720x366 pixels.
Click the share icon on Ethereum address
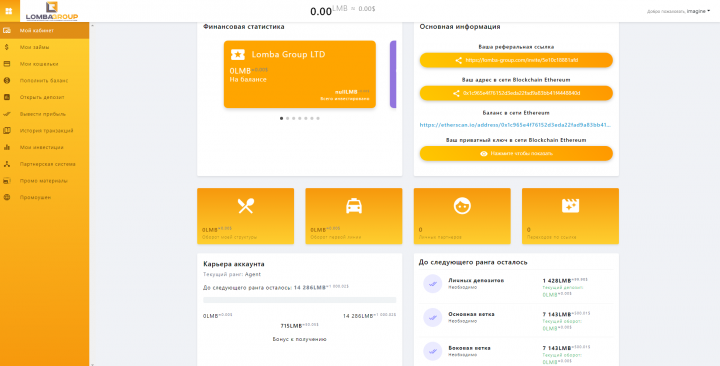456,93
